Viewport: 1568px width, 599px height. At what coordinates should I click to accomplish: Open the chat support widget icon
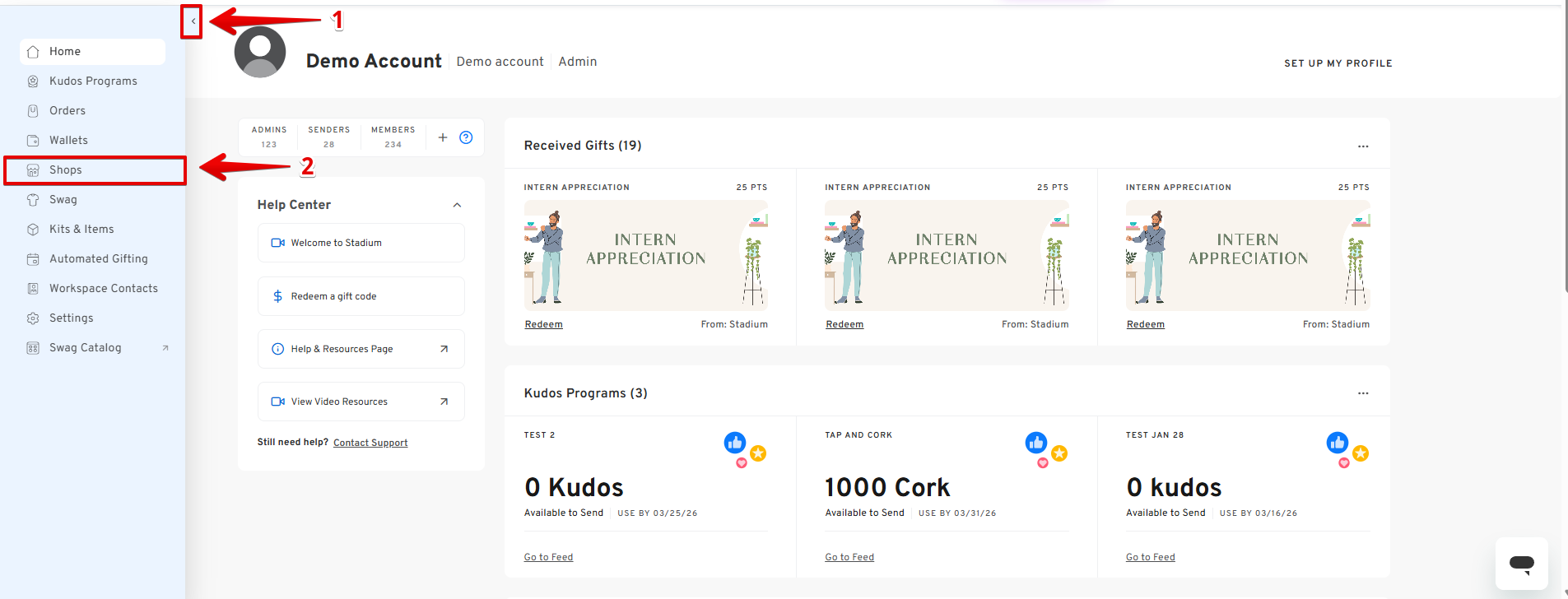click(1521, 564)
